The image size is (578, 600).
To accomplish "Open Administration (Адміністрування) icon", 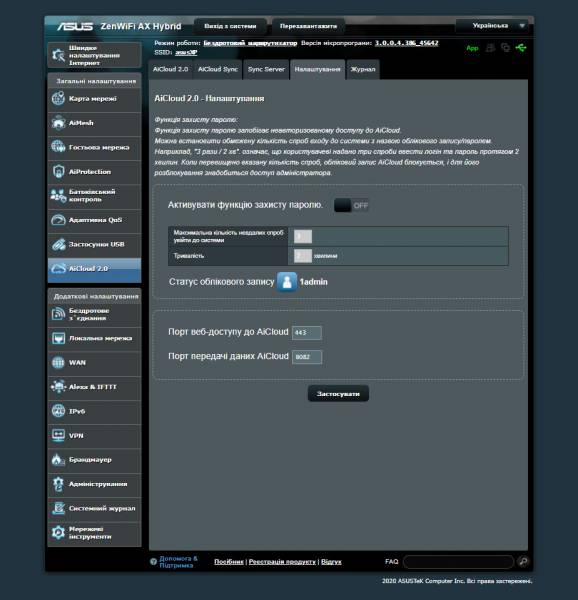I will click(58, 484).
